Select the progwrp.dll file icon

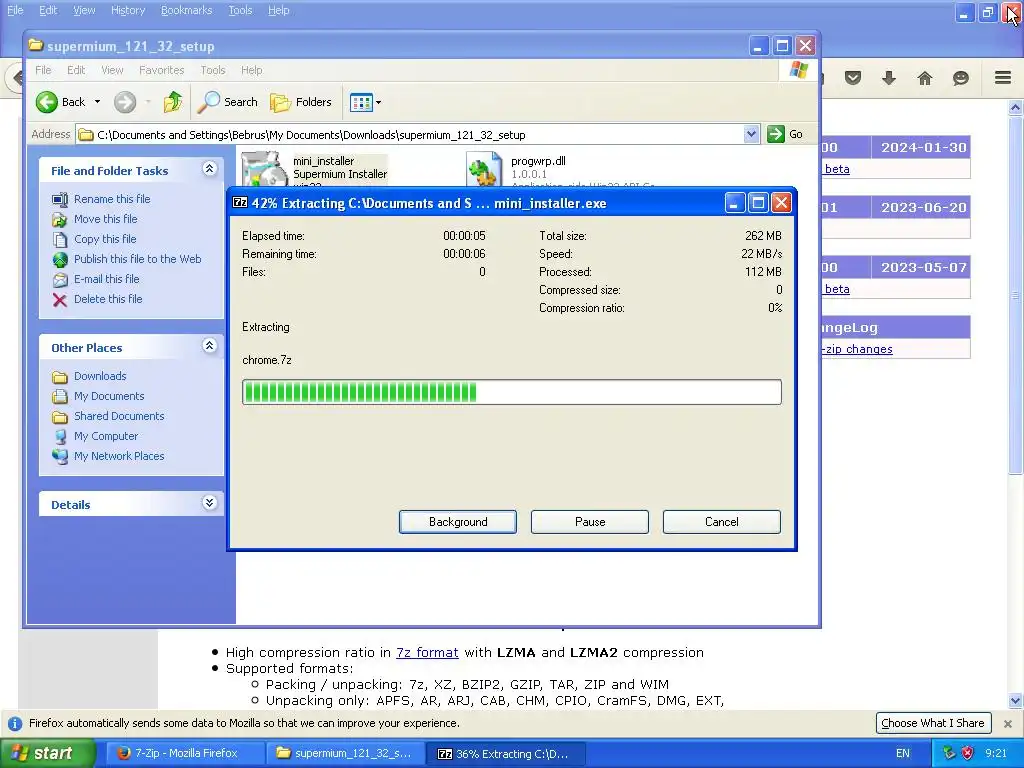[x=485, y=169]
